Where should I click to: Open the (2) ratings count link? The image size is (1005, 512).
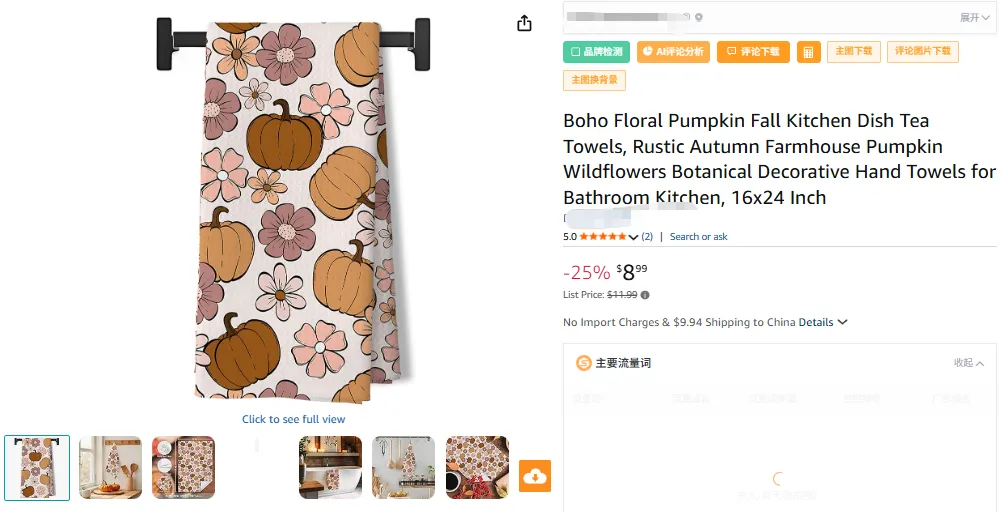[x=647, y=237]
